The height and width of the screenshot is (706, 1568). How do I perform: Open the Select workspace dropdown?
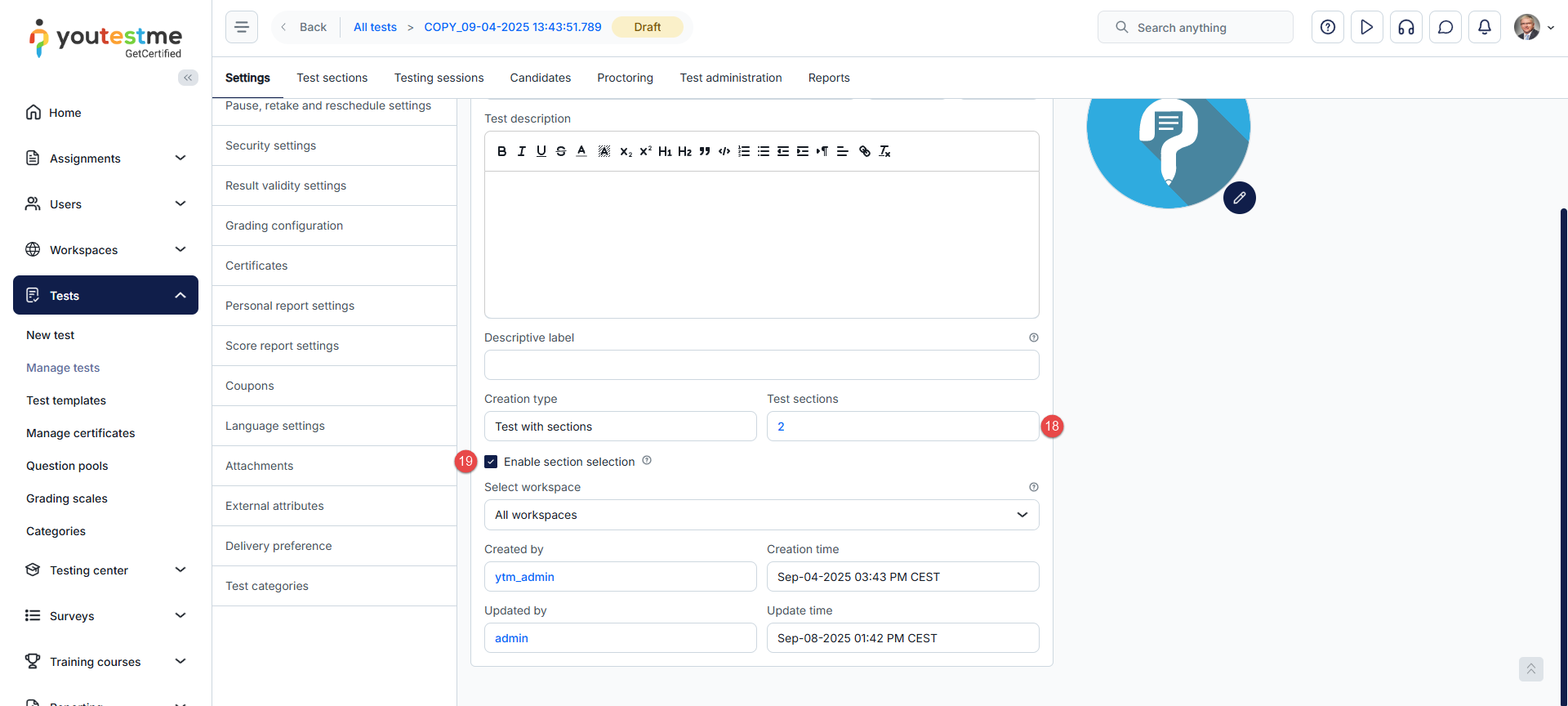(761, 515)
